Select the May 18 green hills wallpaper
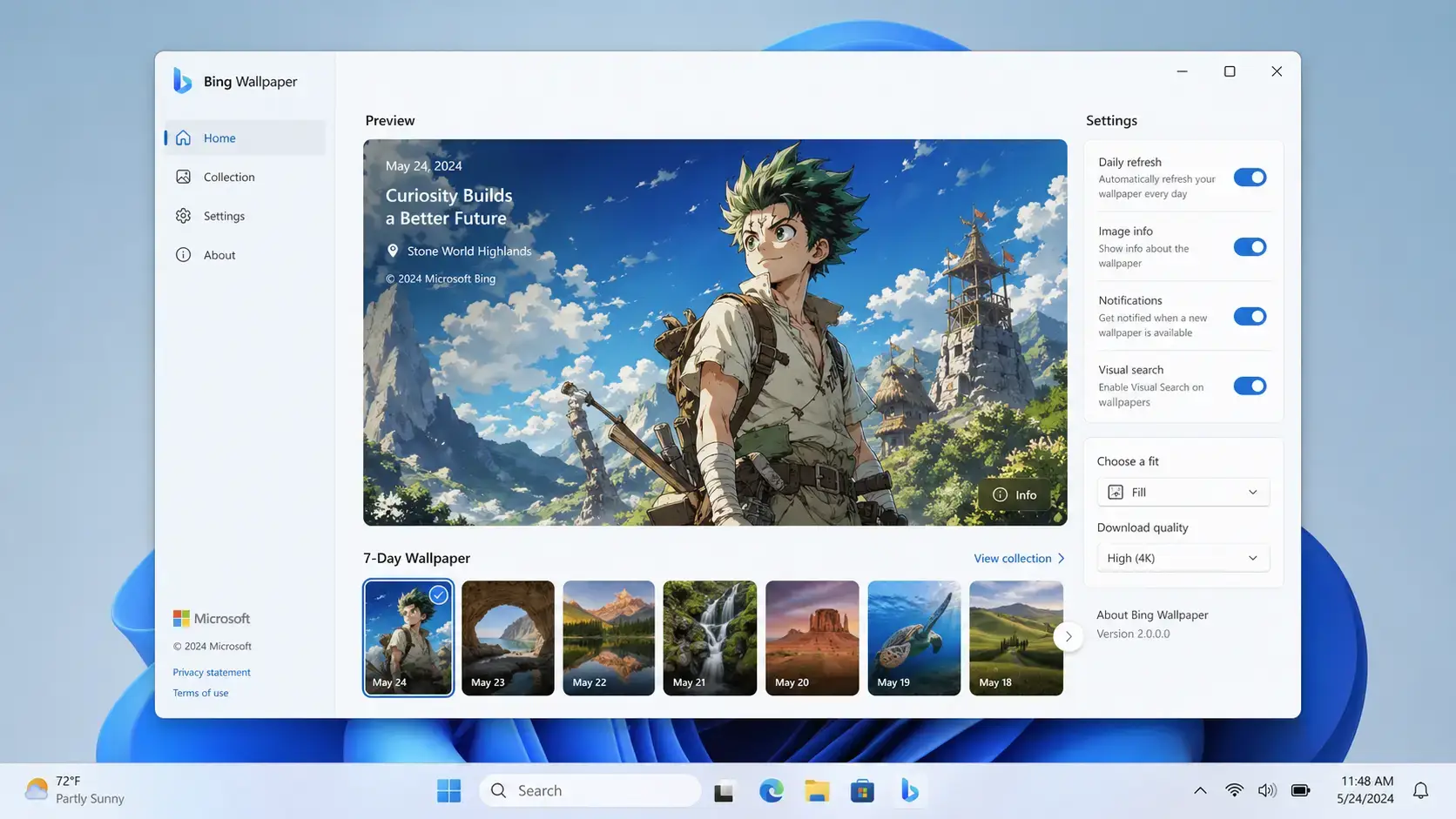The height and width of the screenshot is (819, 1456). [1015, 638]
